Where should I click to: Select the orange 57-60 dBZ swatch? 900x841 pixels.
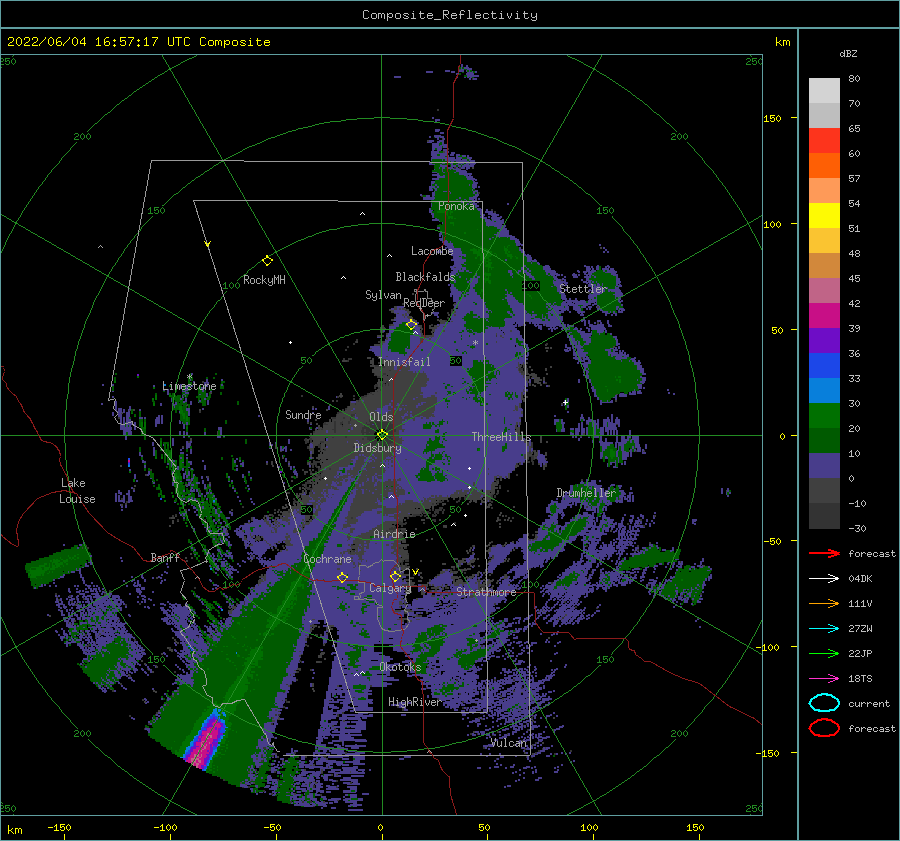[x=824, y=166]
